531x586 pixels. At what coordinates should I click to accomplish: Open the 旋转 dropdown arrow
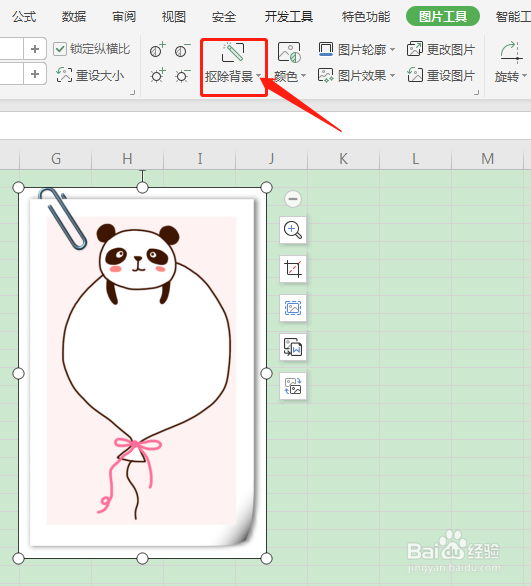pos(524,76)
